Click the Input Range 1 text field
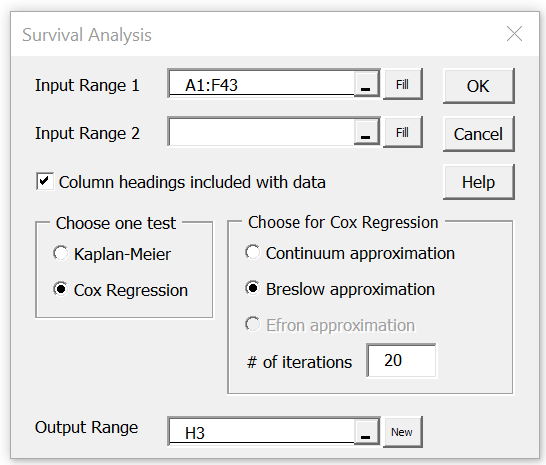This screenshot has height=465, width=546. (261, 84)
